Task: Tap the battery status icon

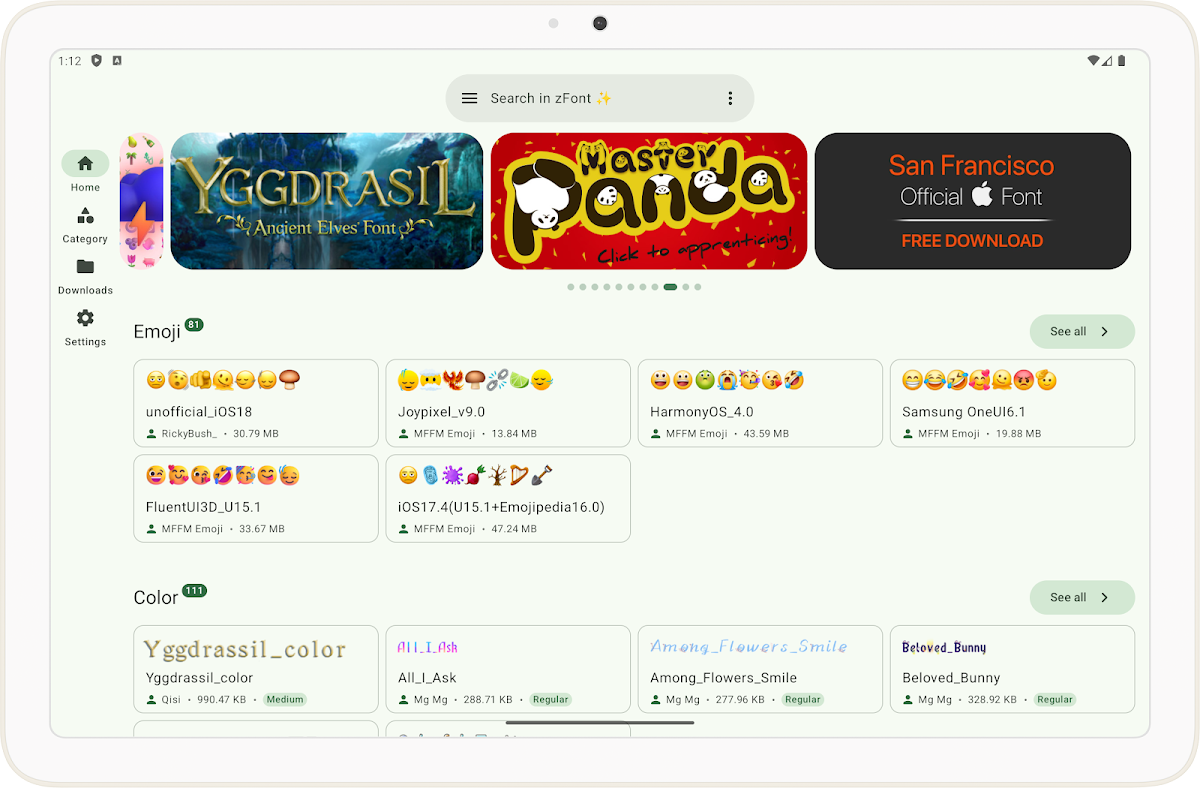Action: coord(1121,61)
